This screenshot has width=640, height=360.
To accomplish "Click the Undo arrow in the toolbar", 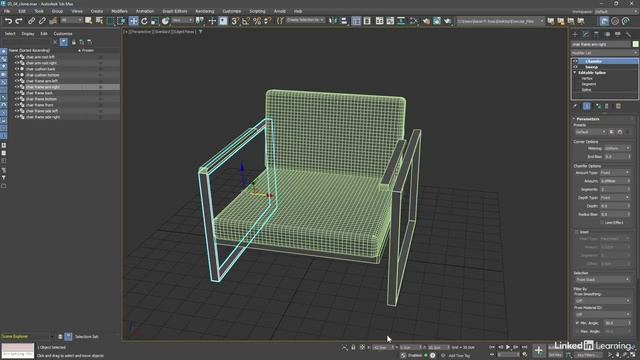I will tap(8, 21).
